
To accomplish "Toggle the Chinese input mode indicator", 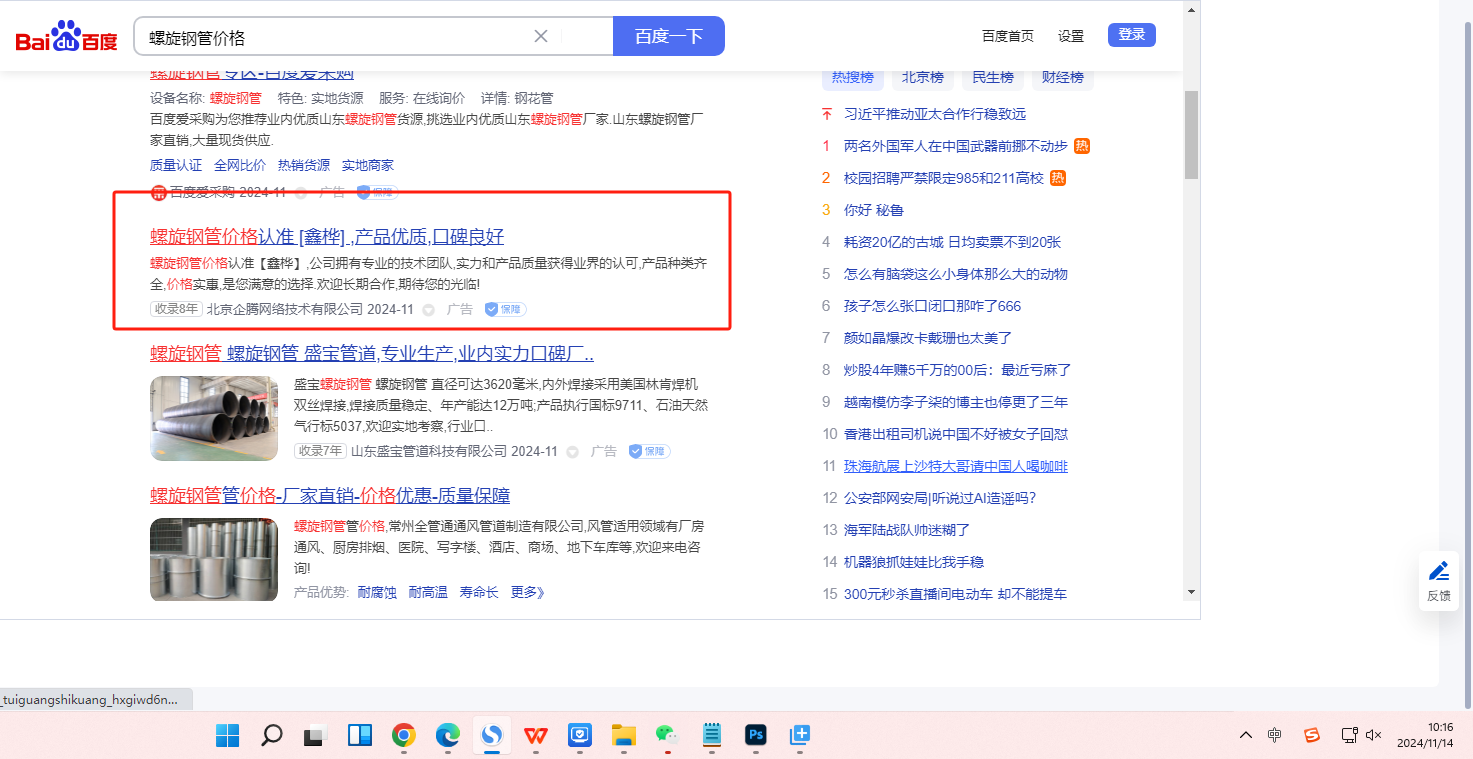I will [1274, 735].
